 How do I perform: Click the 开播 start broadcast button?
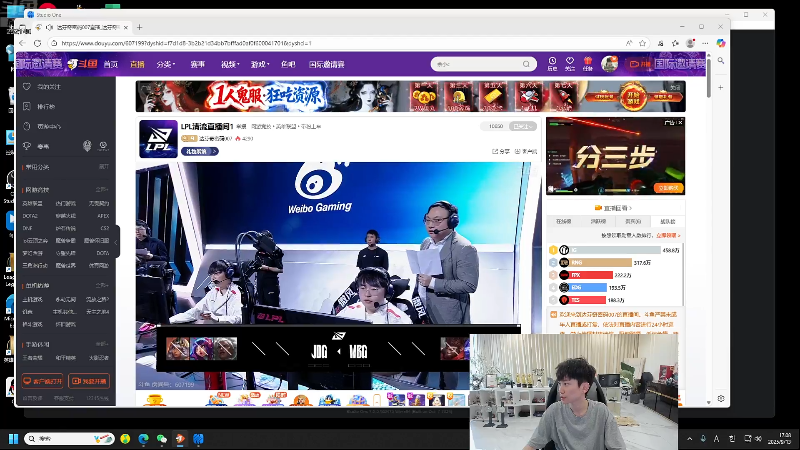point(639,64)
